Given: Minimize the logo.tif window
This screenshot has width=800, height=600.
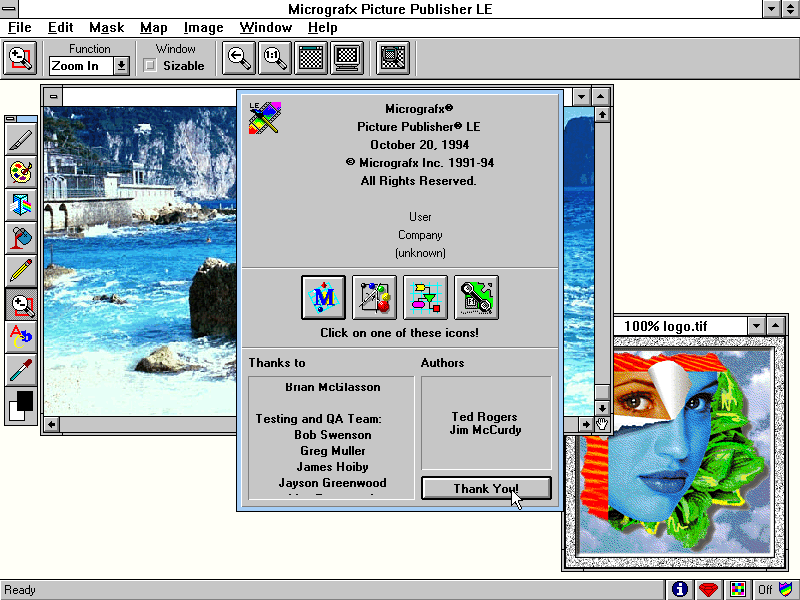Looking at the screenshot, I should click(757, 326).
